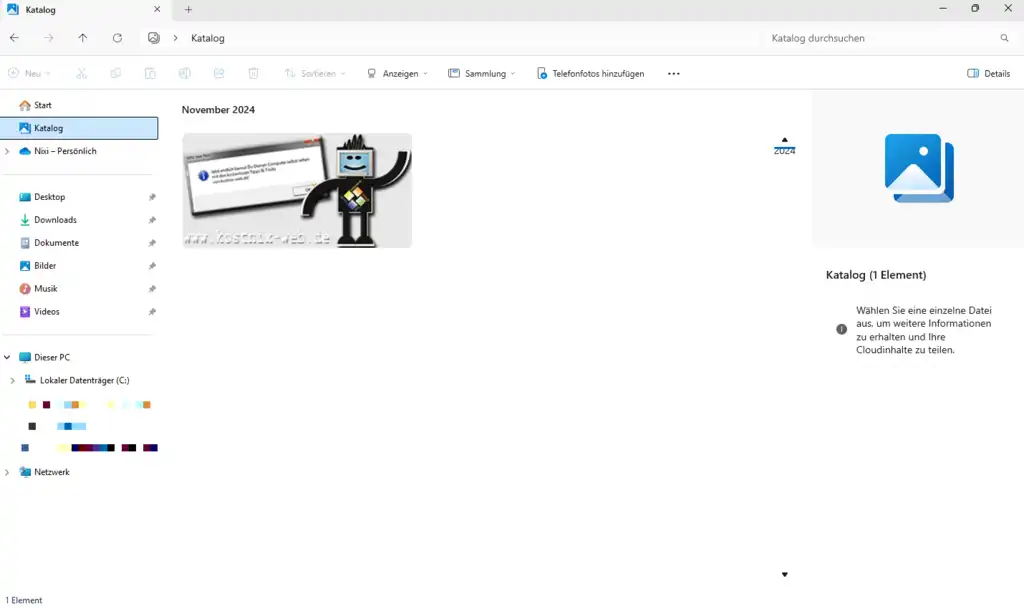Go up one folder level
The height and width of the screenshot is (609, 1024).
point(82,38)
